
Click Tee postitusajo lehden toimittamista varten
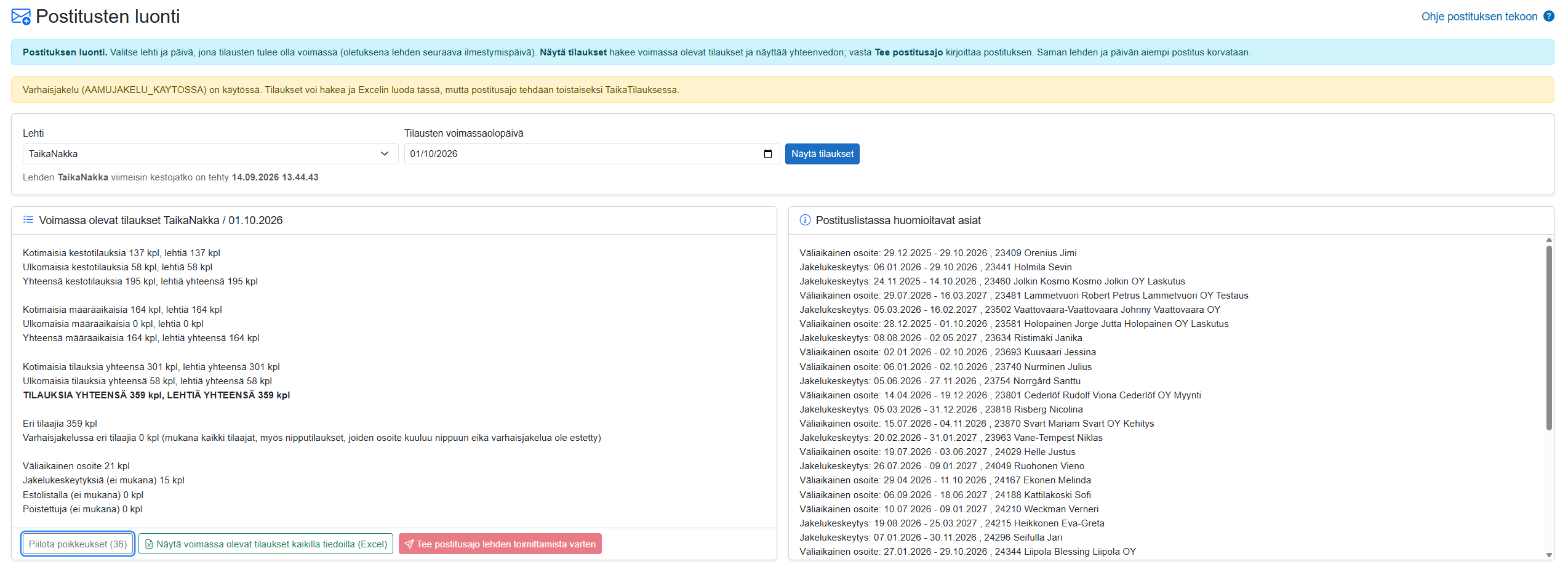[x=500, y=544]
